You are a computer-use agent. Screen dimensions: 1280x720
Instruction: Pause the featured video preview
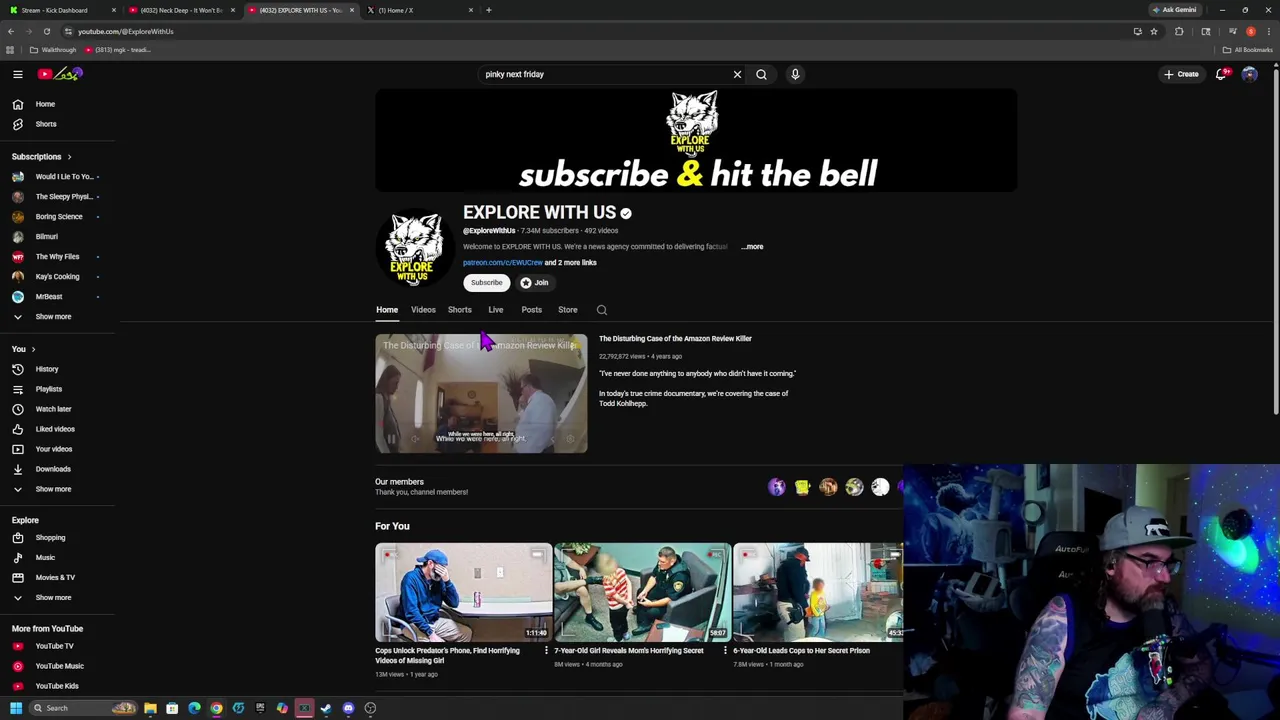391,439
